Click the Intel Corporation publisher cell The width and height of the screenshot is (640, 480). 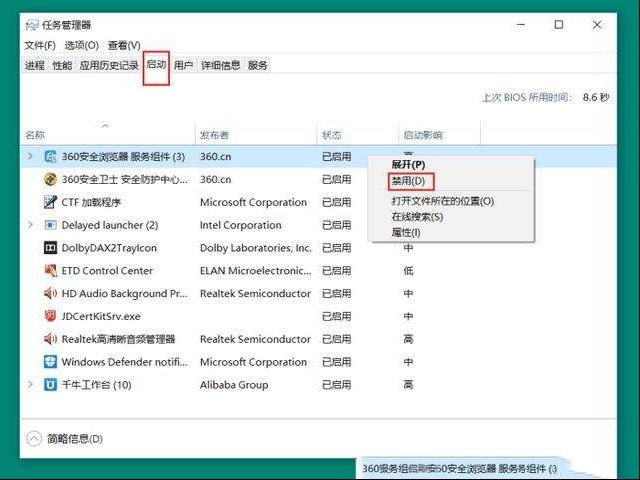point(240,225)
